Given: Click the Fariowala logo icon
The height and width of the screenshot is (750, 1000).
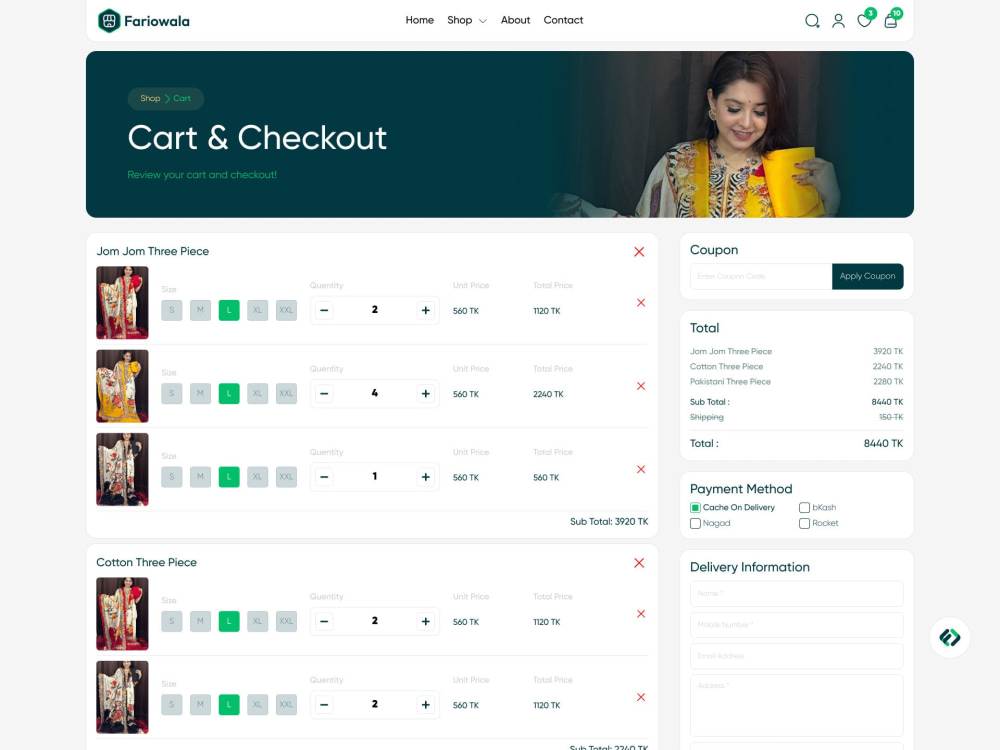Looking at the screenshot, I should 109,21.
